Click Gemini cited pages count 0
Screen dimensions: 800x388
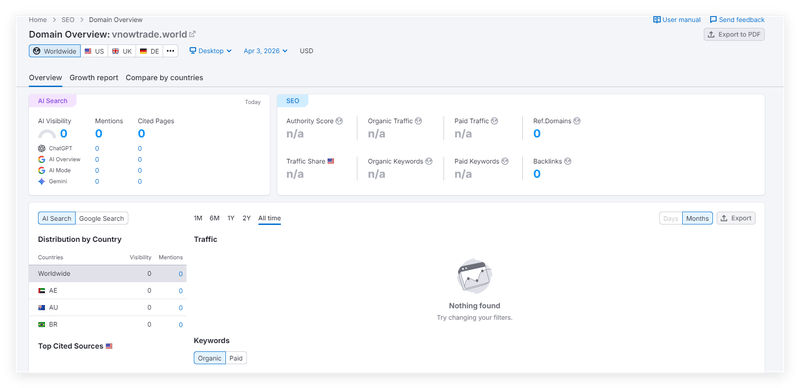coord(140,182)
